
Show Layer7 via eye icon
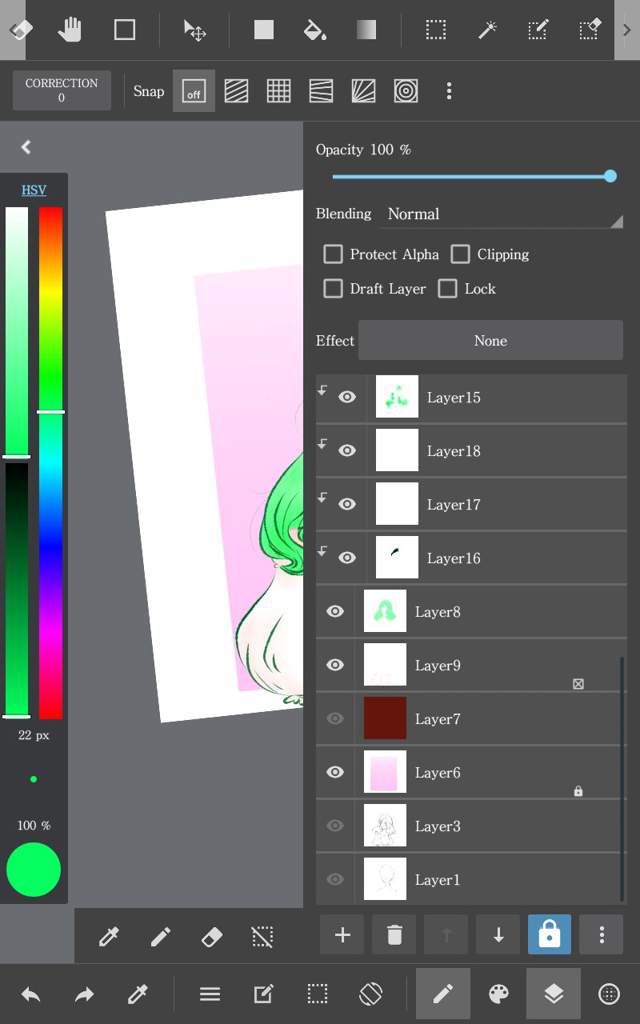[x=334, y=718]
